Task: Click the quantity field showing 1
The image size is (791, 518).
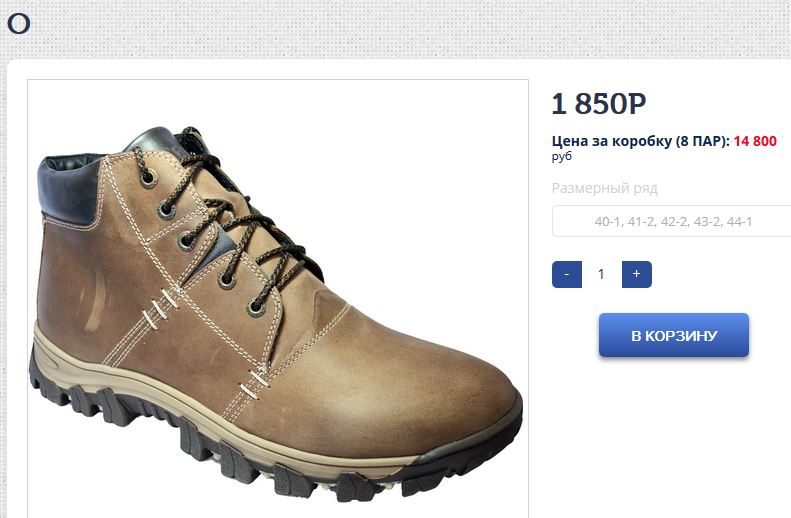Action: tap(601, 274)
